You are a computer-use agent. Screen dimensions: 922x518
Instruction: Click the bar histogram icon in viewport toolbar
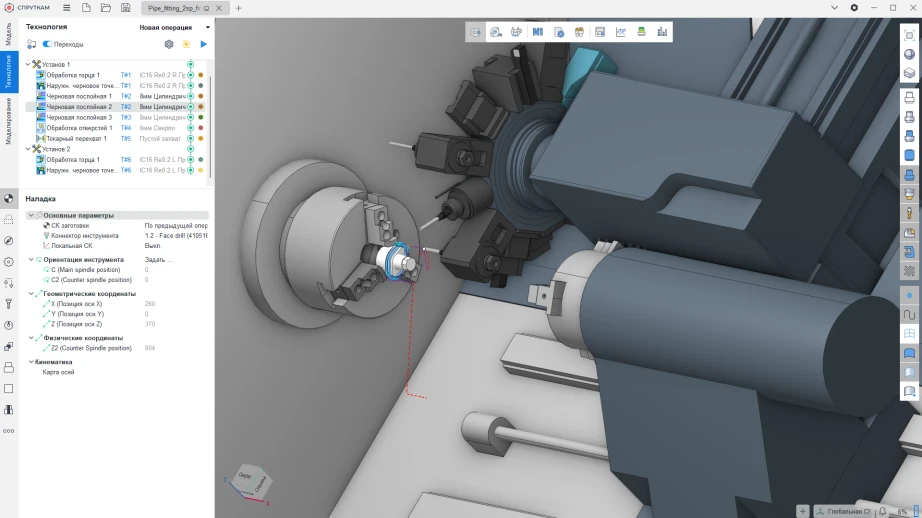tap(662, 32)
